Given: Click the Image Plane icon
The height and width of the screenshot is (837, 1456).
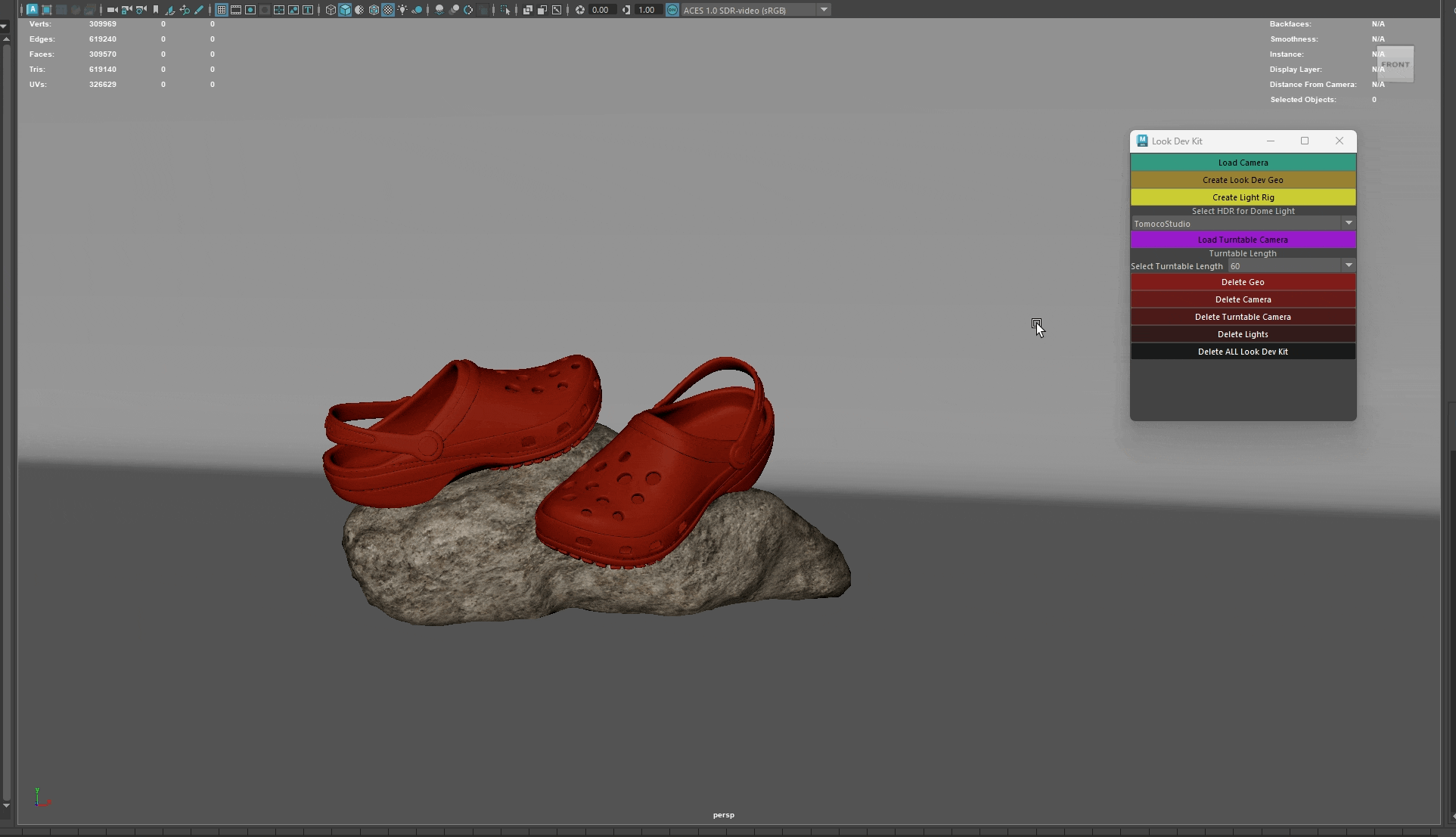Looking at the screenshot, I should (170, 10).
